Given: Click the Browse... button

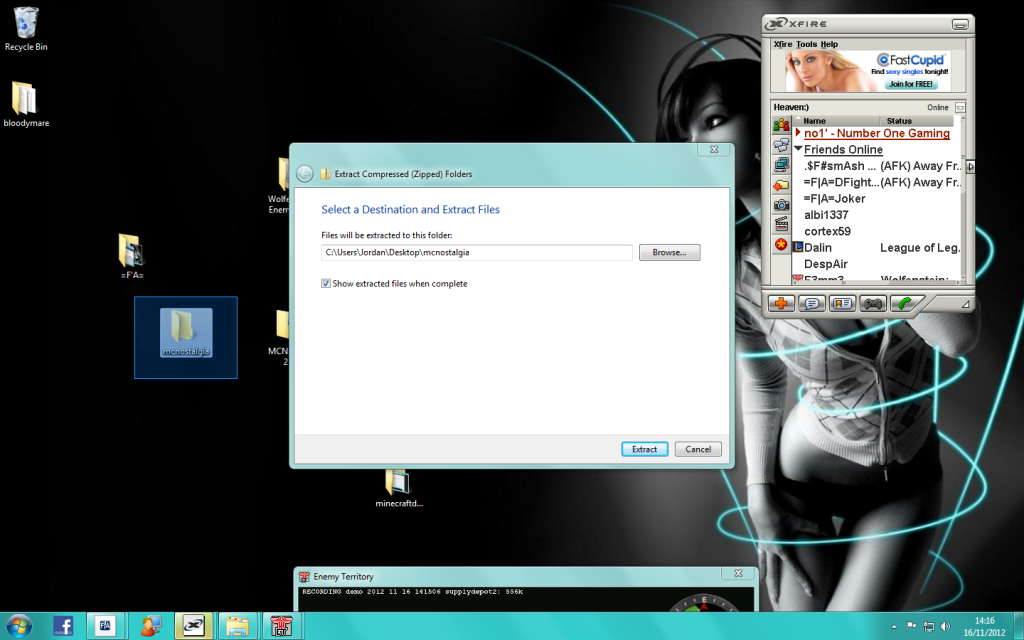Looking at the screenshot, I should tap(669, 253).
